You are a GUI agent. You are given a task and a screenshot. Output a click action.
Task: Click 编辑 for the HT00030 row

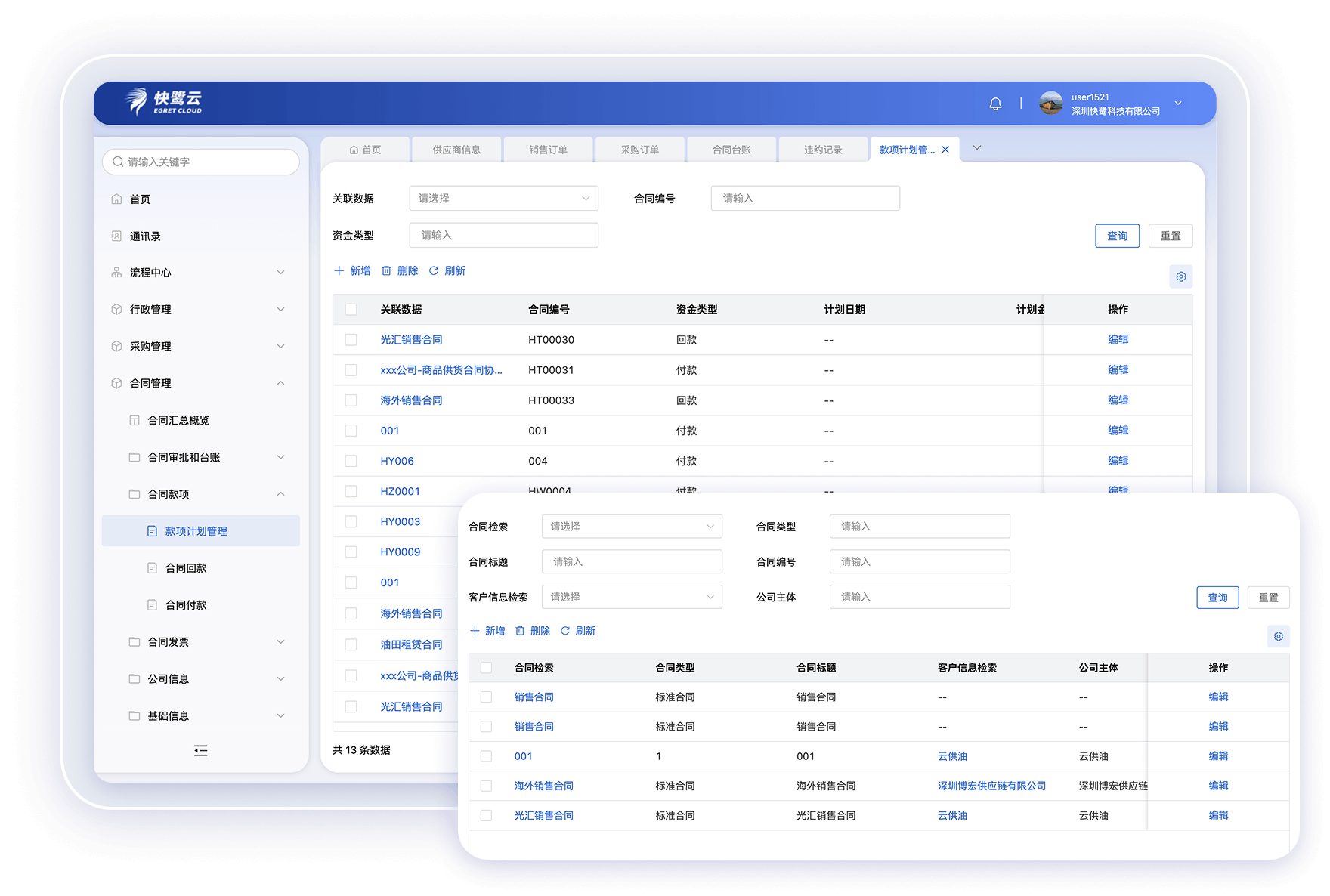click(x=1118, y=341)
